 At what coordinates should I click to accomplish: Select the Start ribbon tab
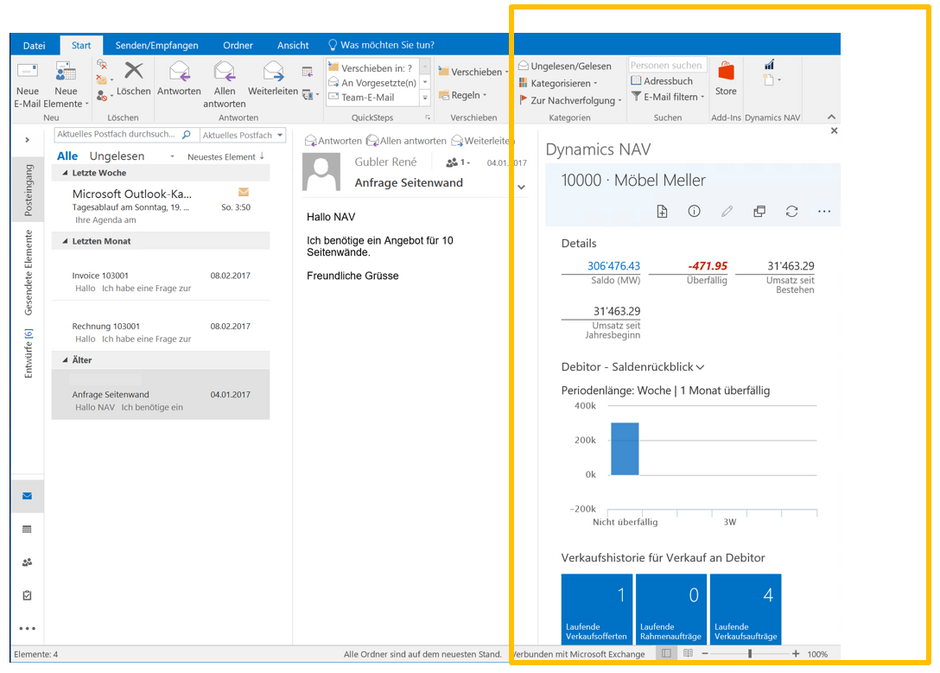(x=81, y=45)
